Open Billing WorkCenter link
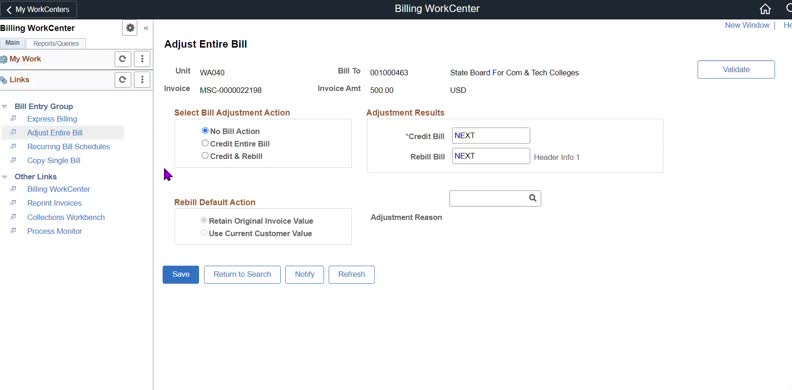Screen dimensions: 792x390 pos(59,189)
